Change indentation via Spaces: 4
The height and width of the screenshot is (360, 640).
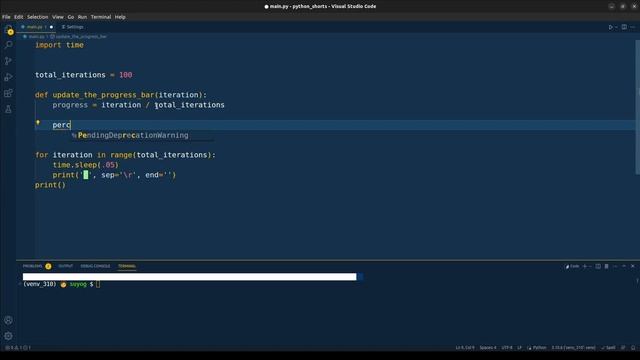[x=488, y=348]
